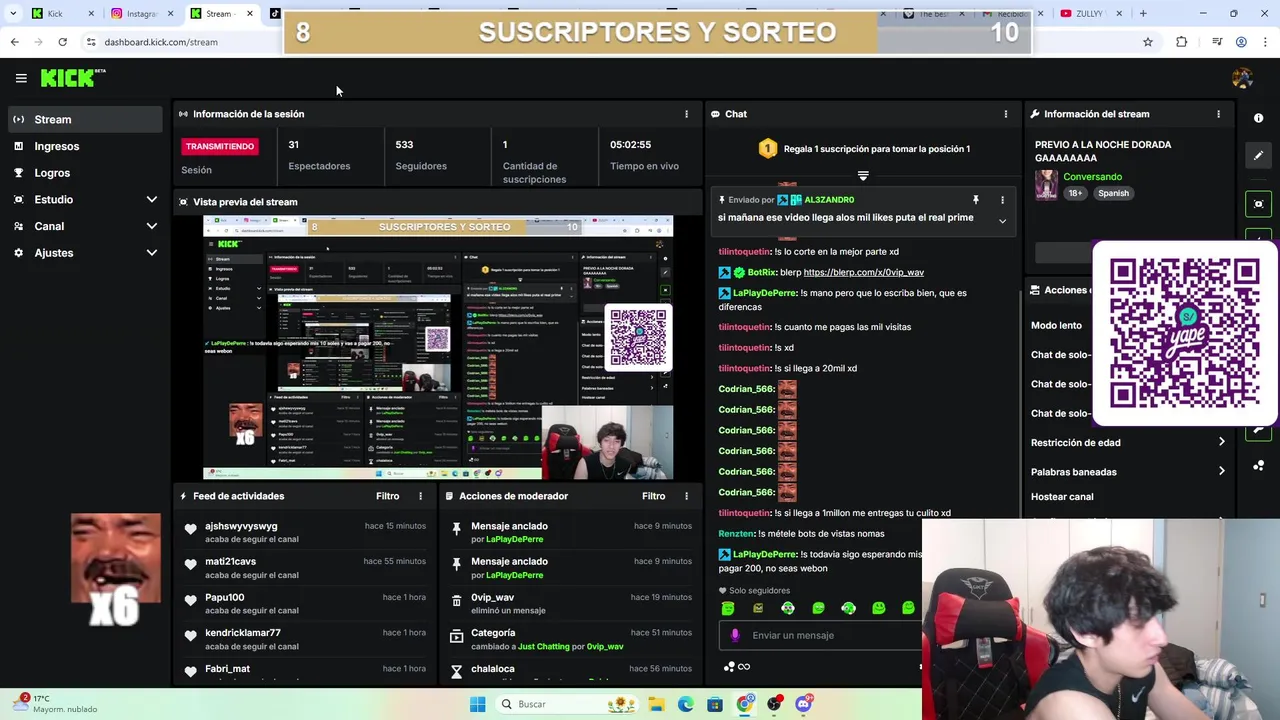Click the taskbar Buscar search box
The height and width of the screenshot is (720, 1280).
[567, 704]
